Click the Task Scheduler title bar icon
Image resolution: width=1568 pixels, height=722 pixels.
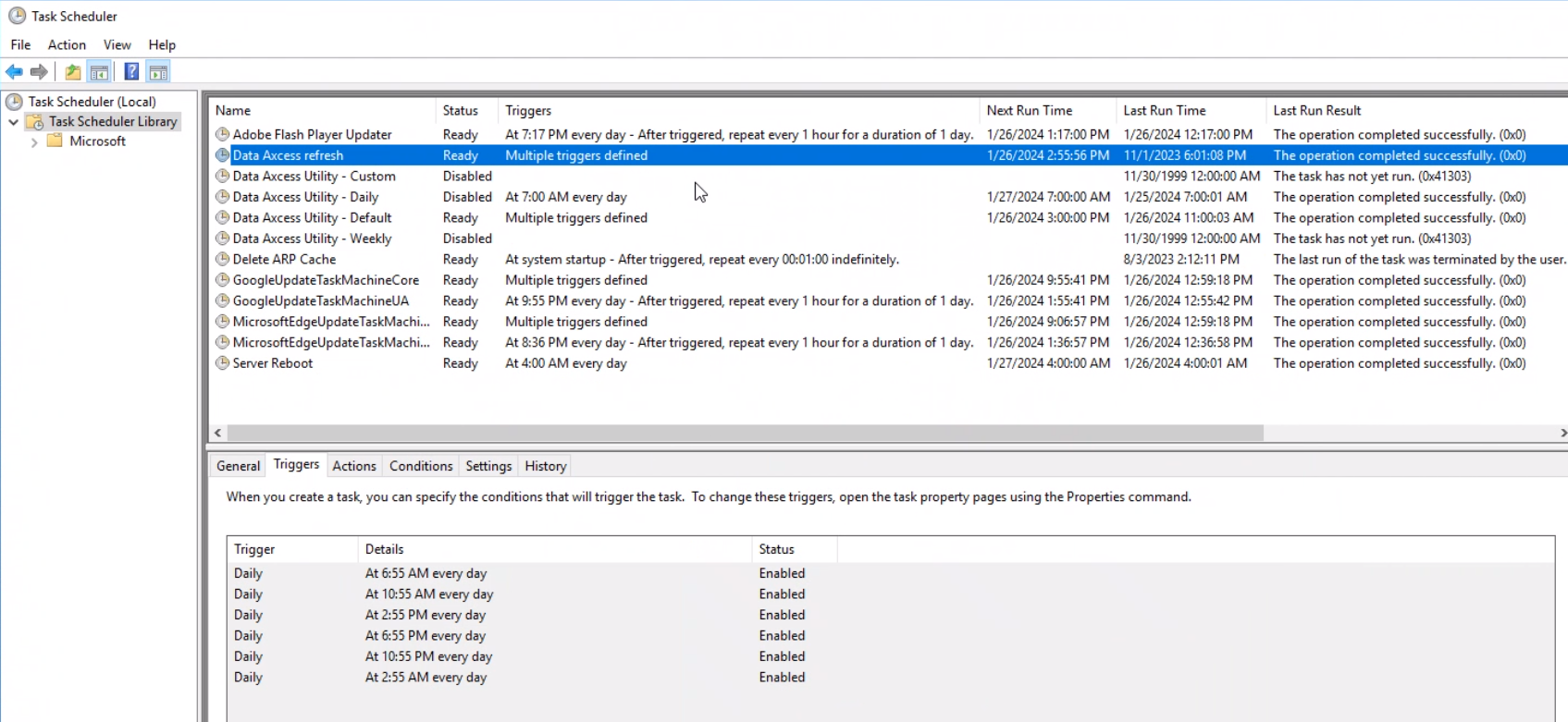click(17, 16)
